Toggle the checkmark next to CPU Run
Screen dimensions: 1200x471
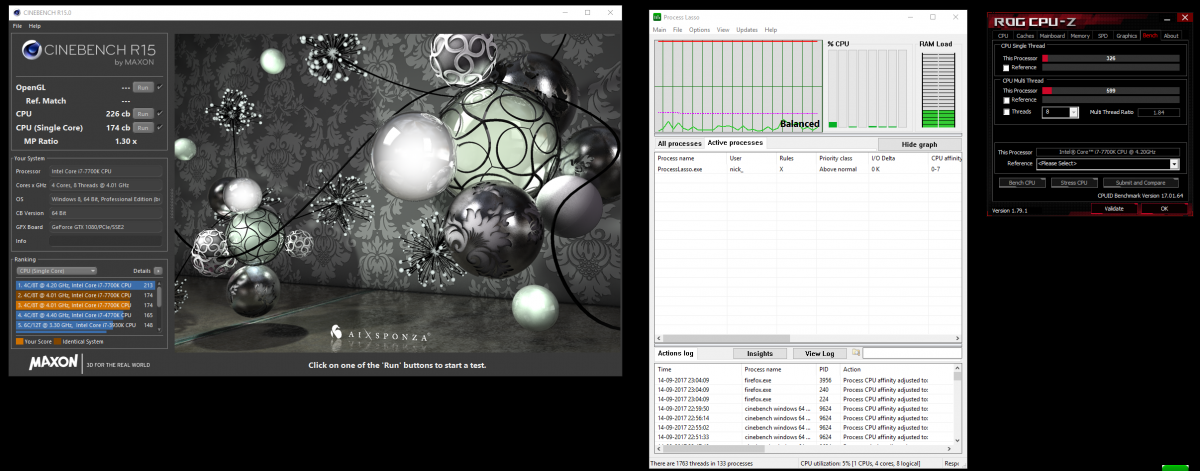click(159, 114)
